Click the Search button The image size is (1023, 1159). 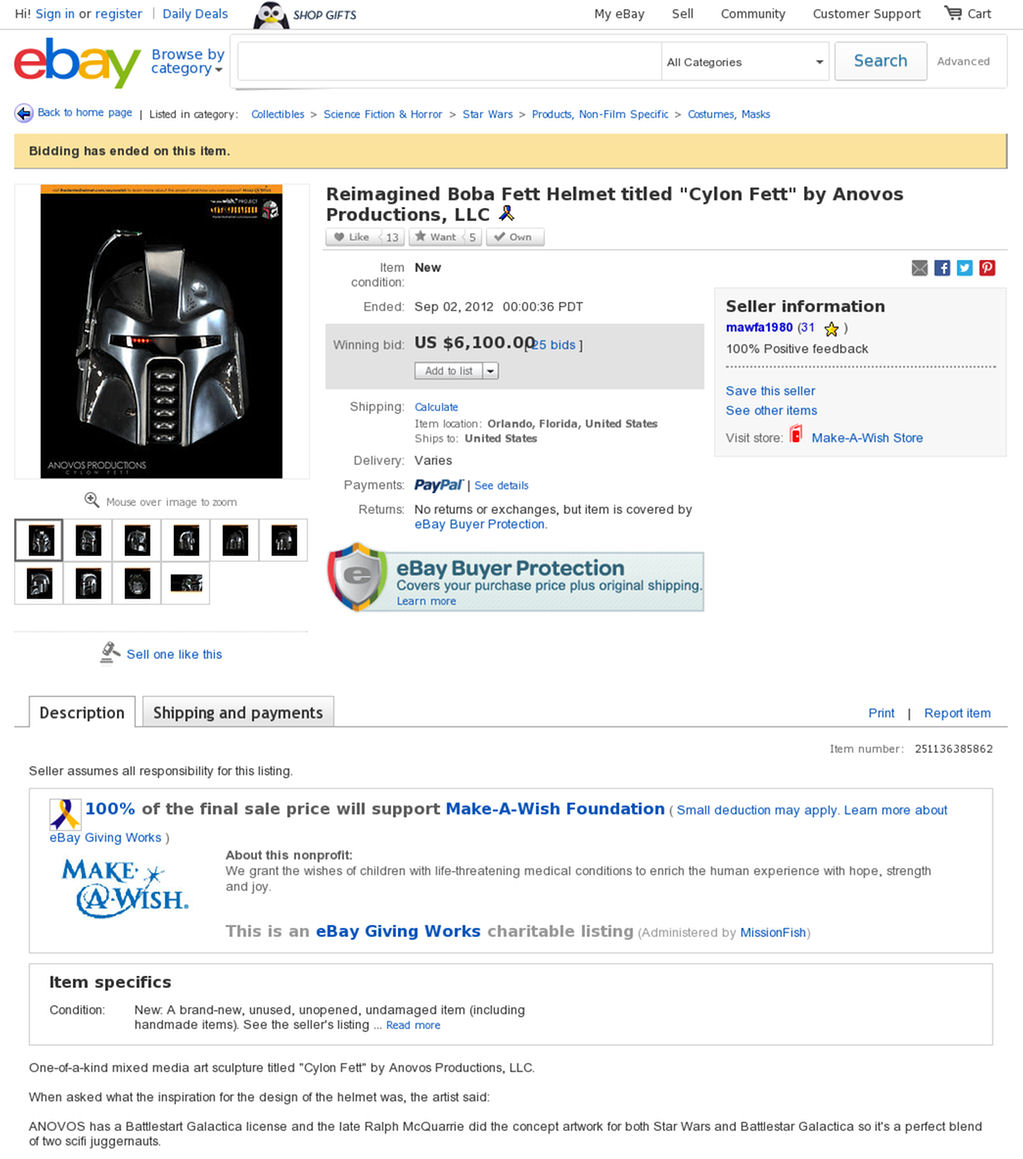880,61
